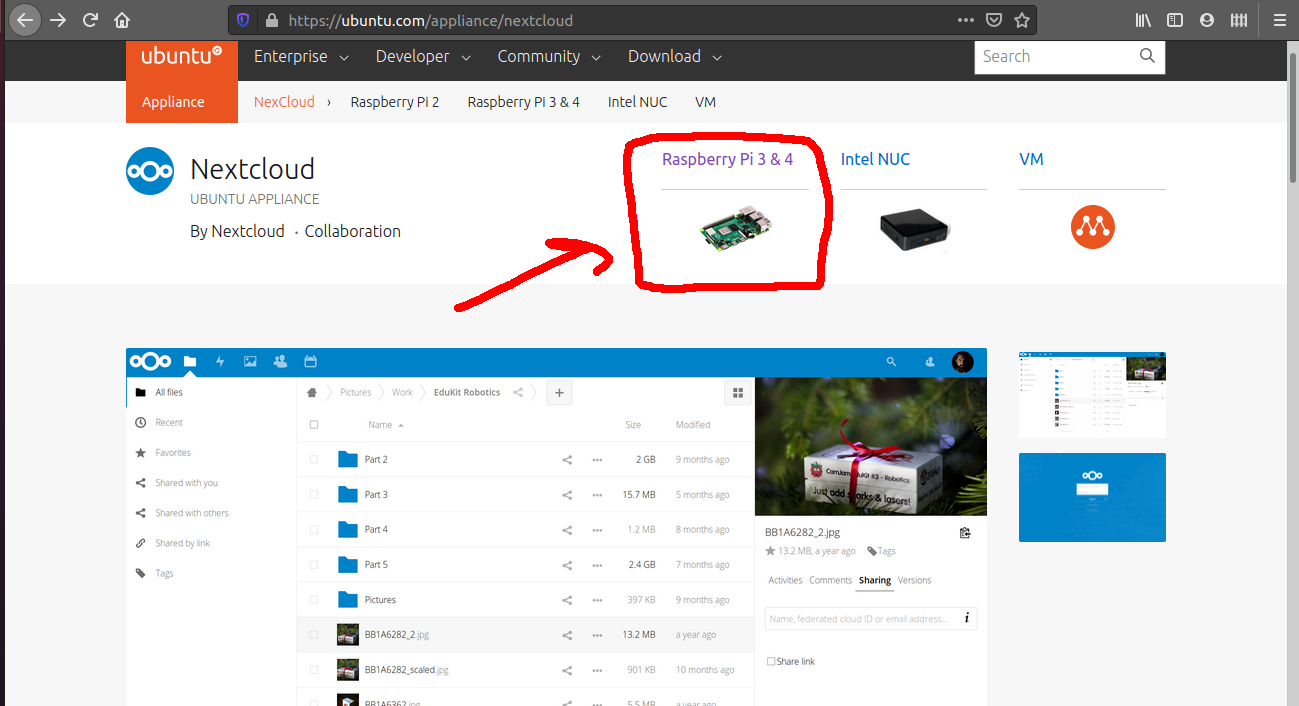Expand the Download dropdown menu
This screenshot has height=706, width=1299.
(675, 57)
